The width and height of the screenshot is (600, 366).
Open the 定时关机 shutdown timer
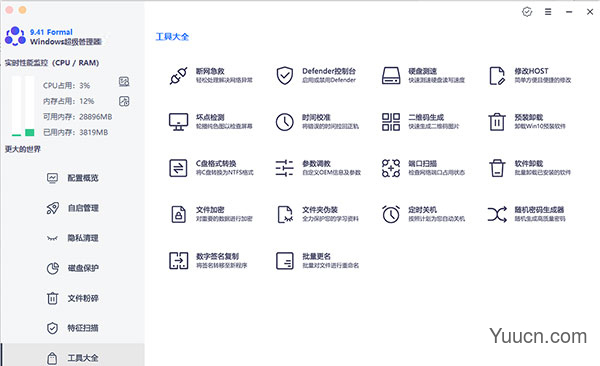click(423, 214)
